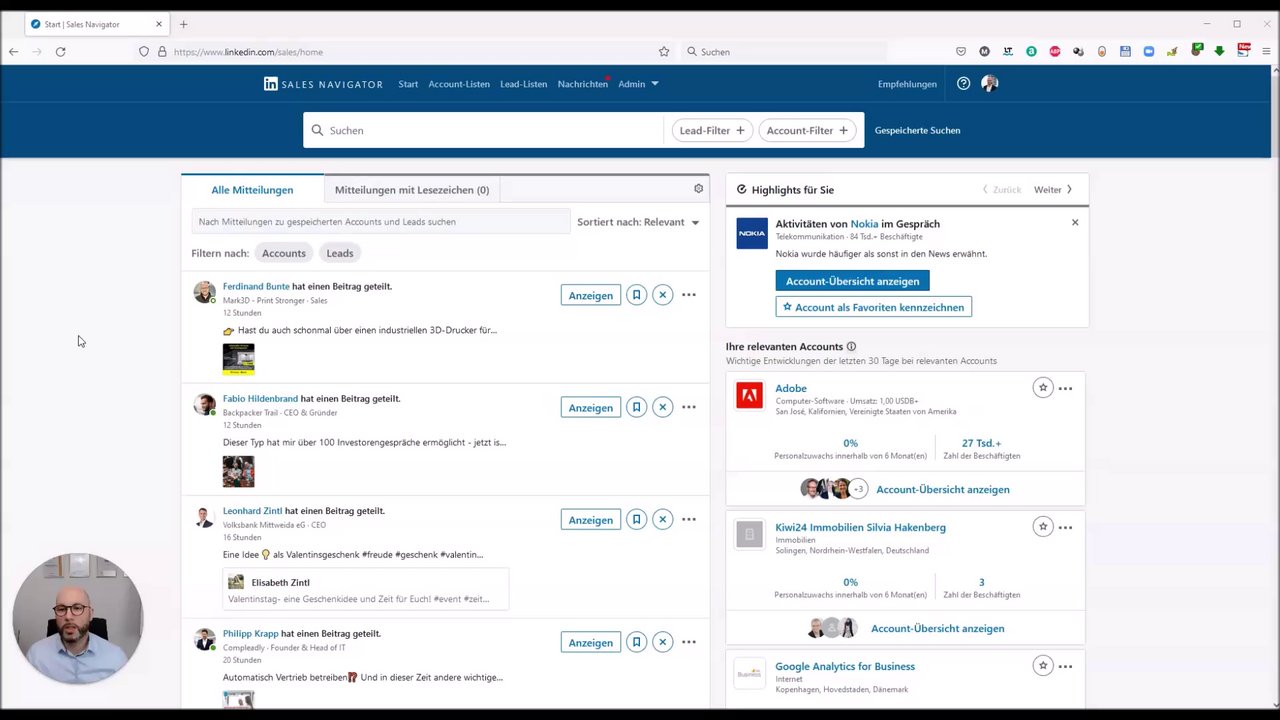This screenshot has height=720, width=1280.
Task: Bookmark Philipp Krapp's notification
Action: 636,642
